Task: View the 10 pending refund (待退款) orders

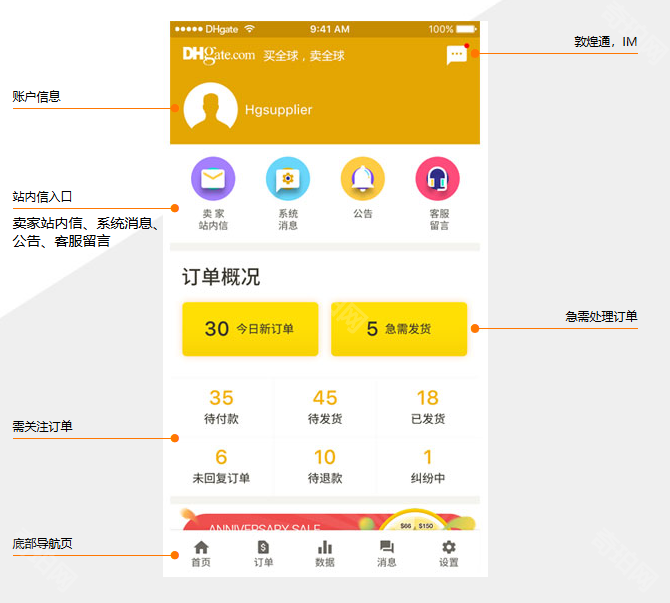Action: click(325, 467)
